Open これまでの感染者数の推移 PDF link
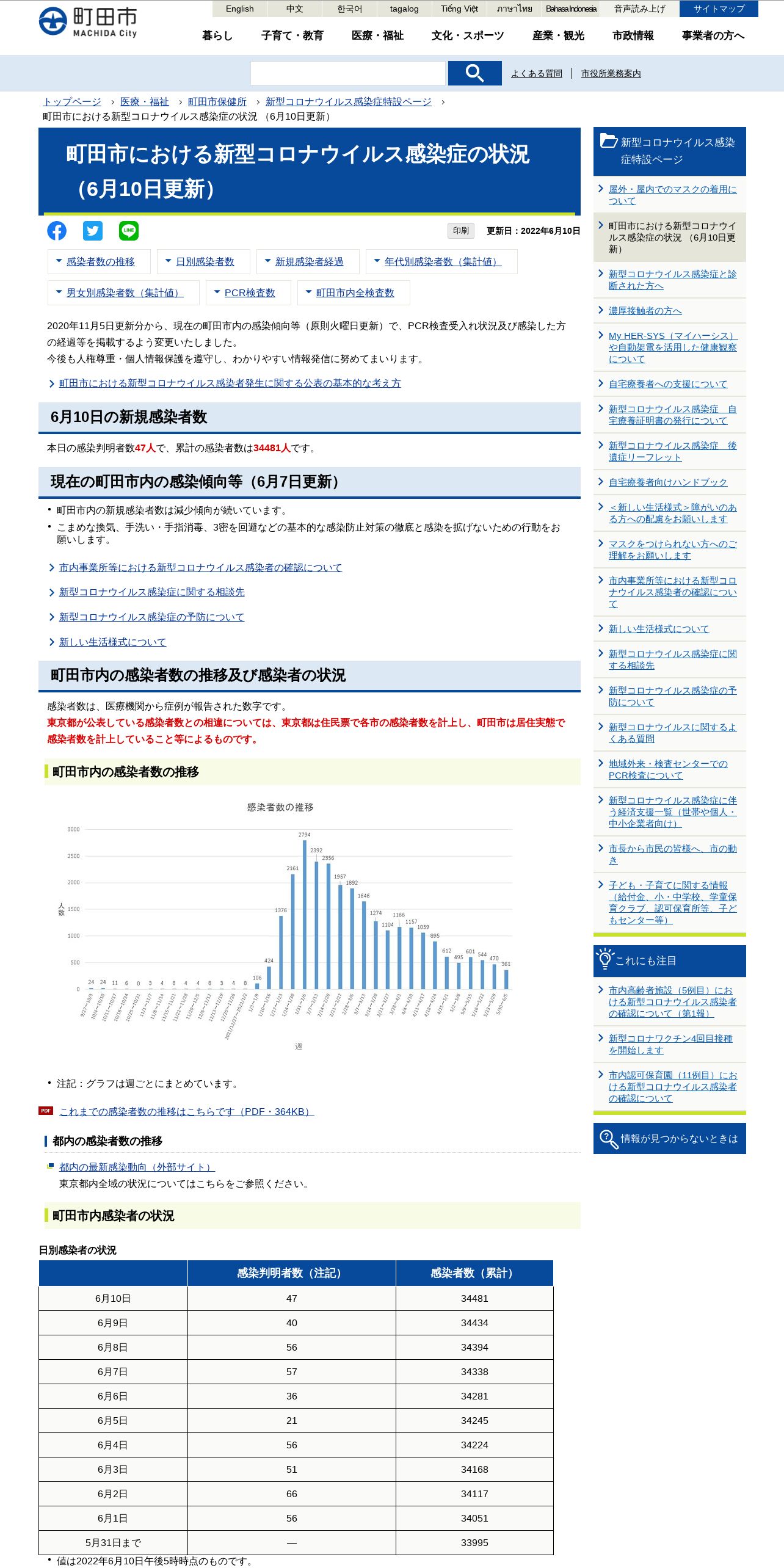784x1568 pixels. (187, 1111)
